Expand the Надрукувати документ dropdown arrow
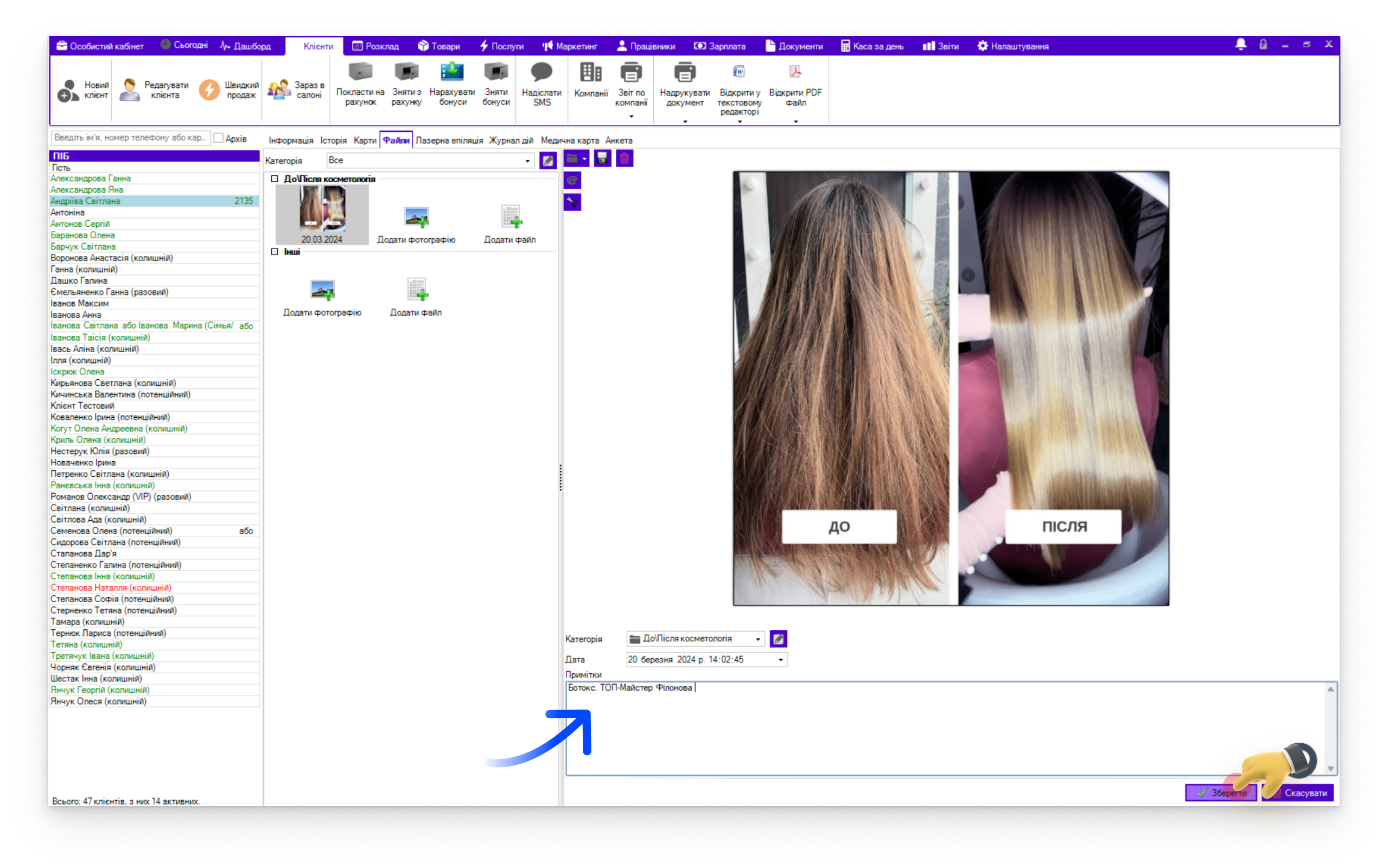This screenshot has width=1389, height=868. point(685,121)
